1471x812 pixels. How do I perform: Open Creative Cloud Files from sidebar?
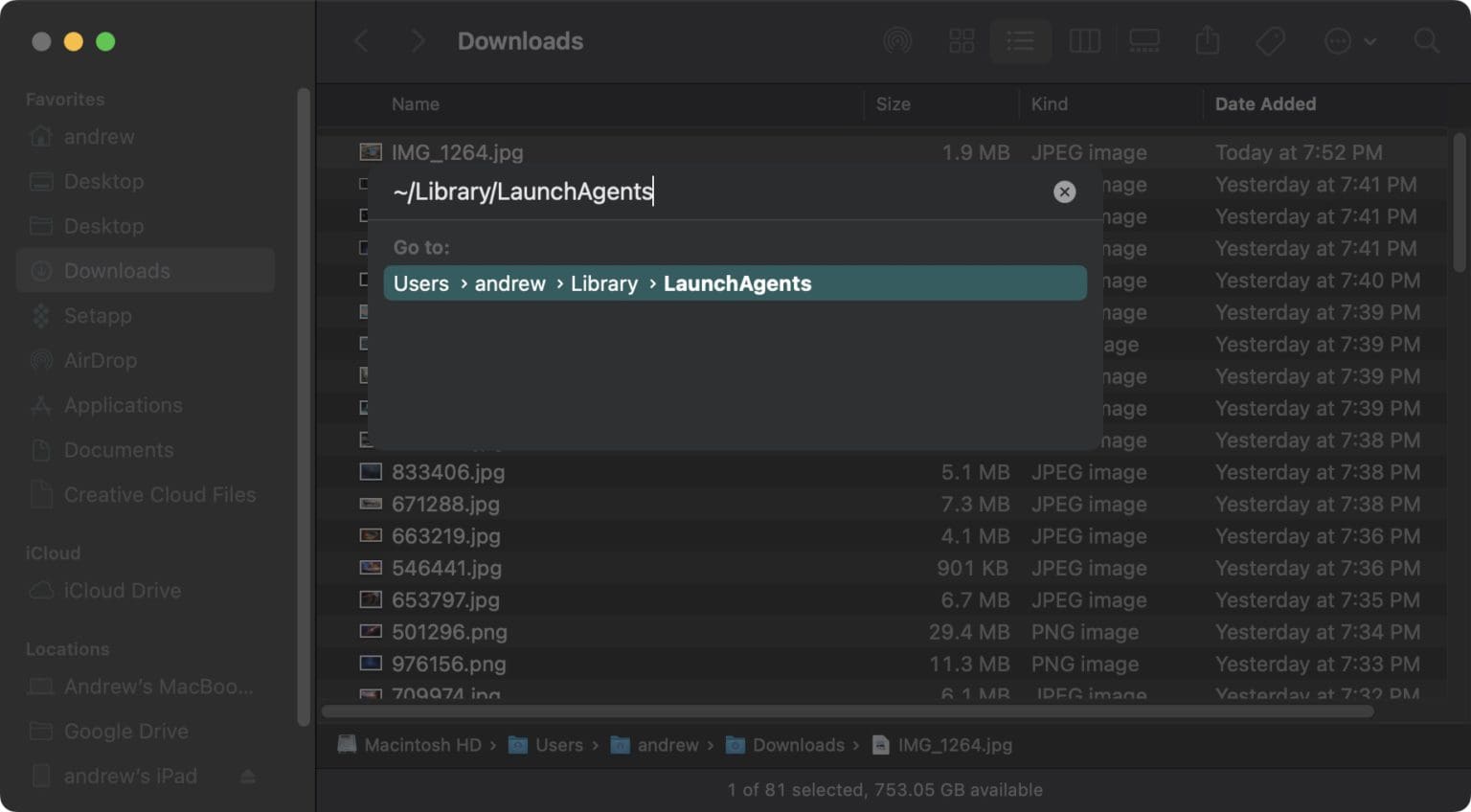[x=159, y=494]
